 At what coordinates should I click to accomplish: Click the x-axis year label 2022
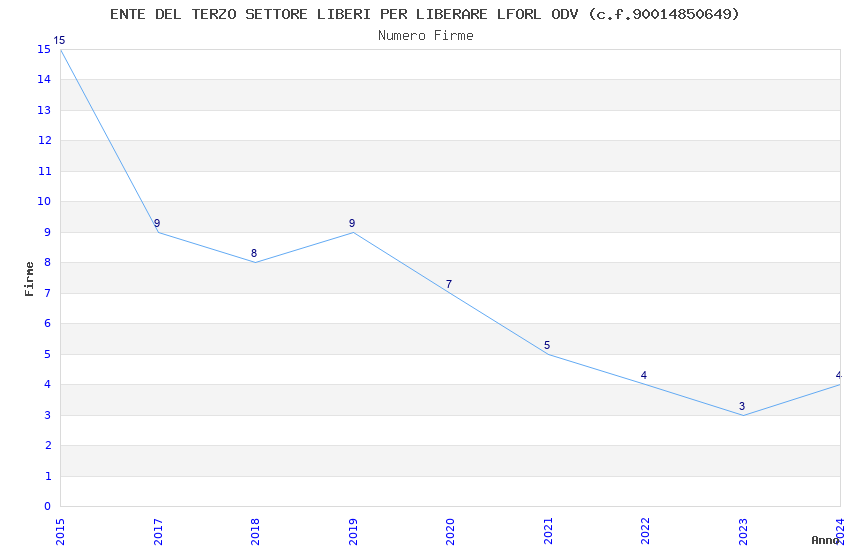(646, 532)
